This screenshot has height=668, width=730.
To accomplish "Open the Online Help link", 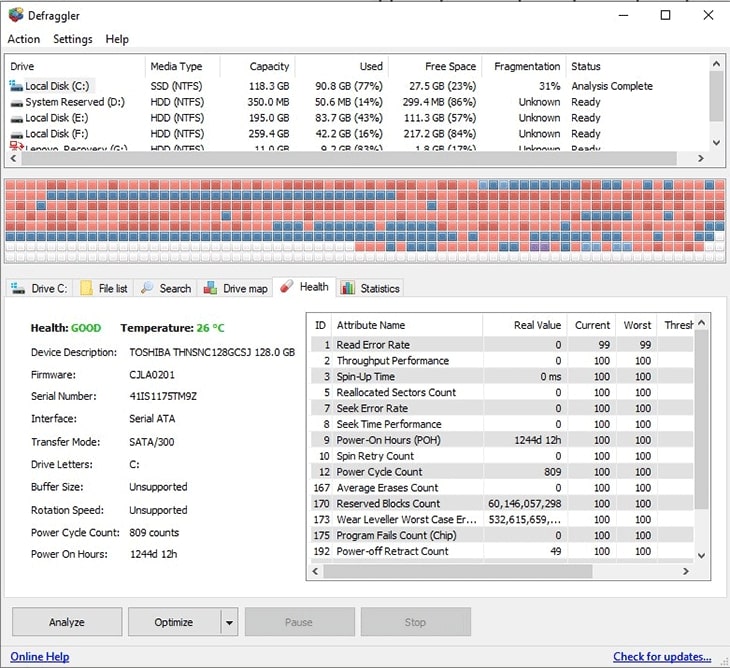I will [x=40, y=657].
